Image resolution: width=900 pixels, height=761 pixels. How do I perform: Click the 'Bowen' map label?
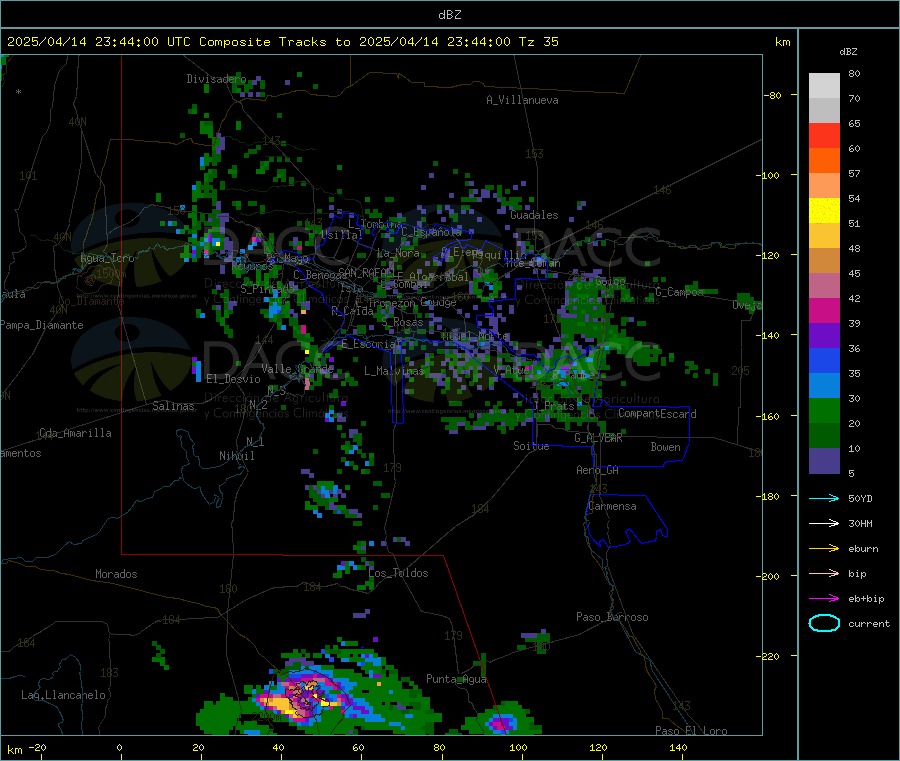(665, 447)
